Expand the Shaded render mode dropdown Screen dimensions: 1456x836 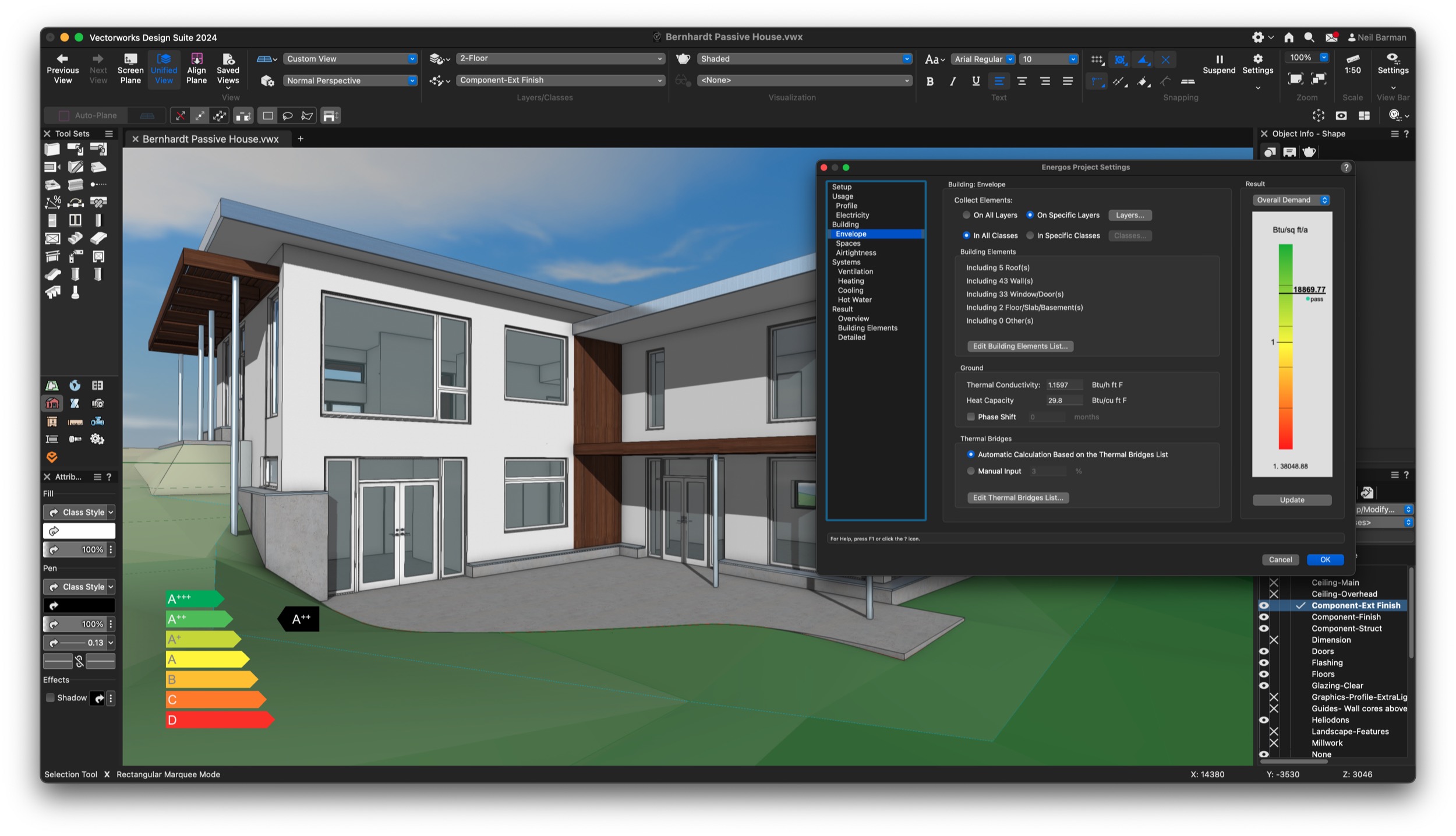(805, 59)
